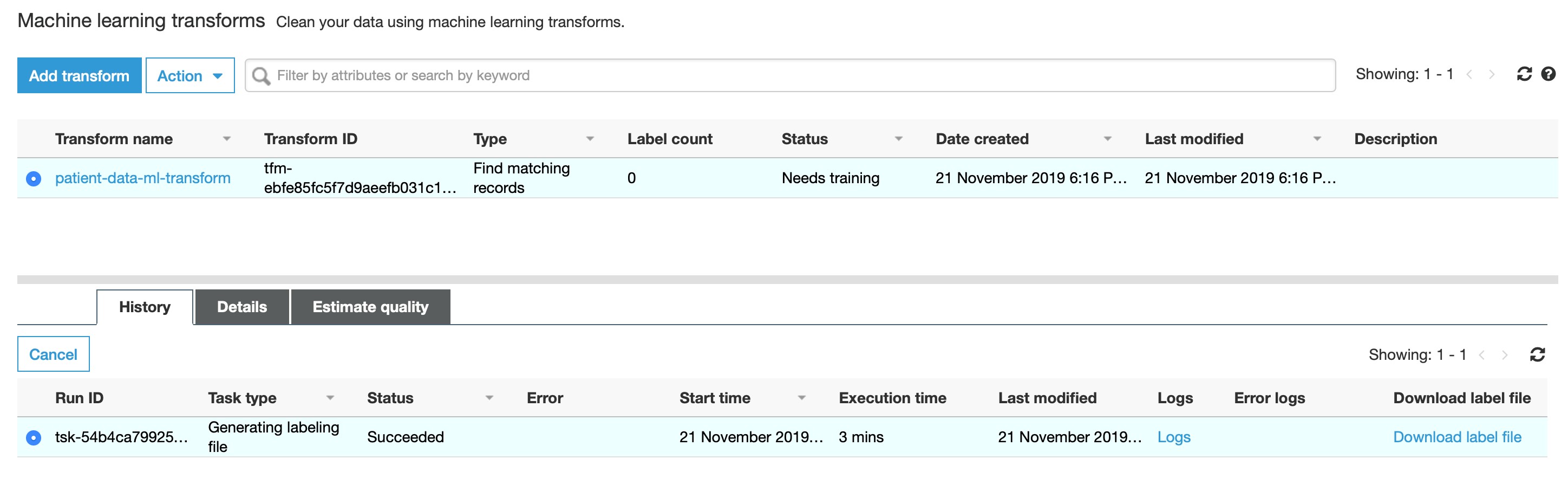Screen dimensions: 1568x478
Task: Go to previous page of transforms
Action: [x=1469, y=75]
